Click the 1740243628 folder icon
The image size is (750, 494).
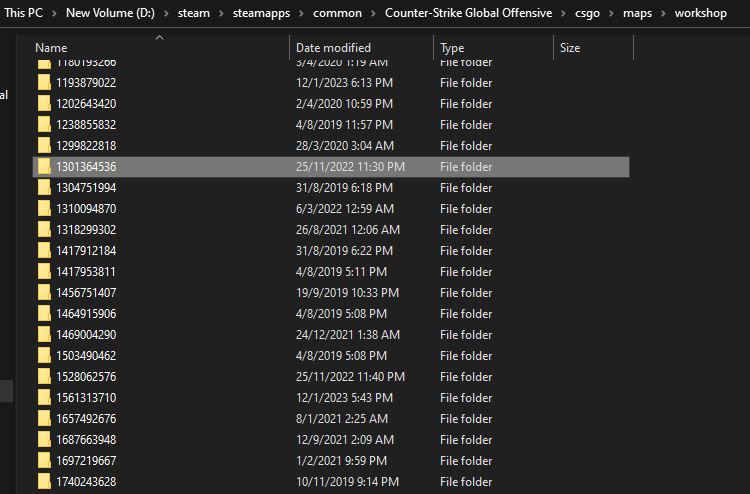pyautogui.click(x=44, y=482)
